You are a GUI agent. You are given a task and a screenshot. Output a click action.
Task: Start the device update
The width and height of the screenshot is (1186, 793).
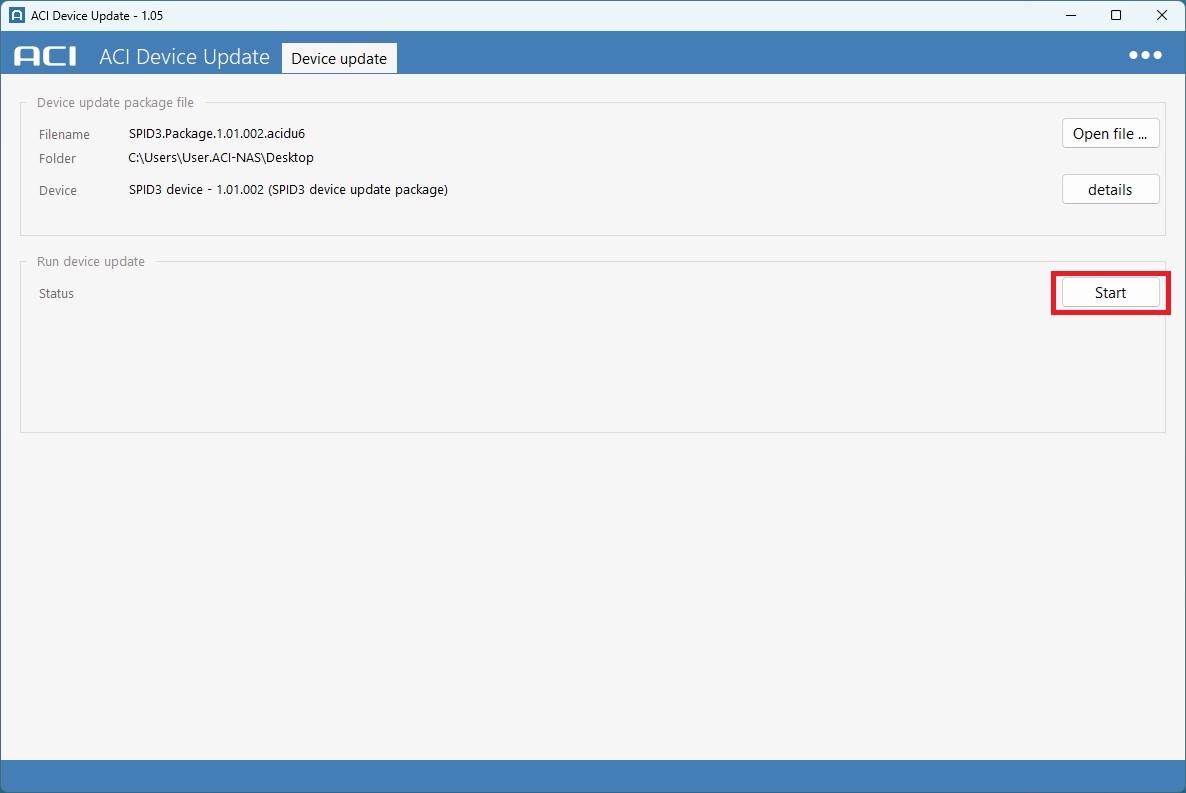[x=1110, y=293]
